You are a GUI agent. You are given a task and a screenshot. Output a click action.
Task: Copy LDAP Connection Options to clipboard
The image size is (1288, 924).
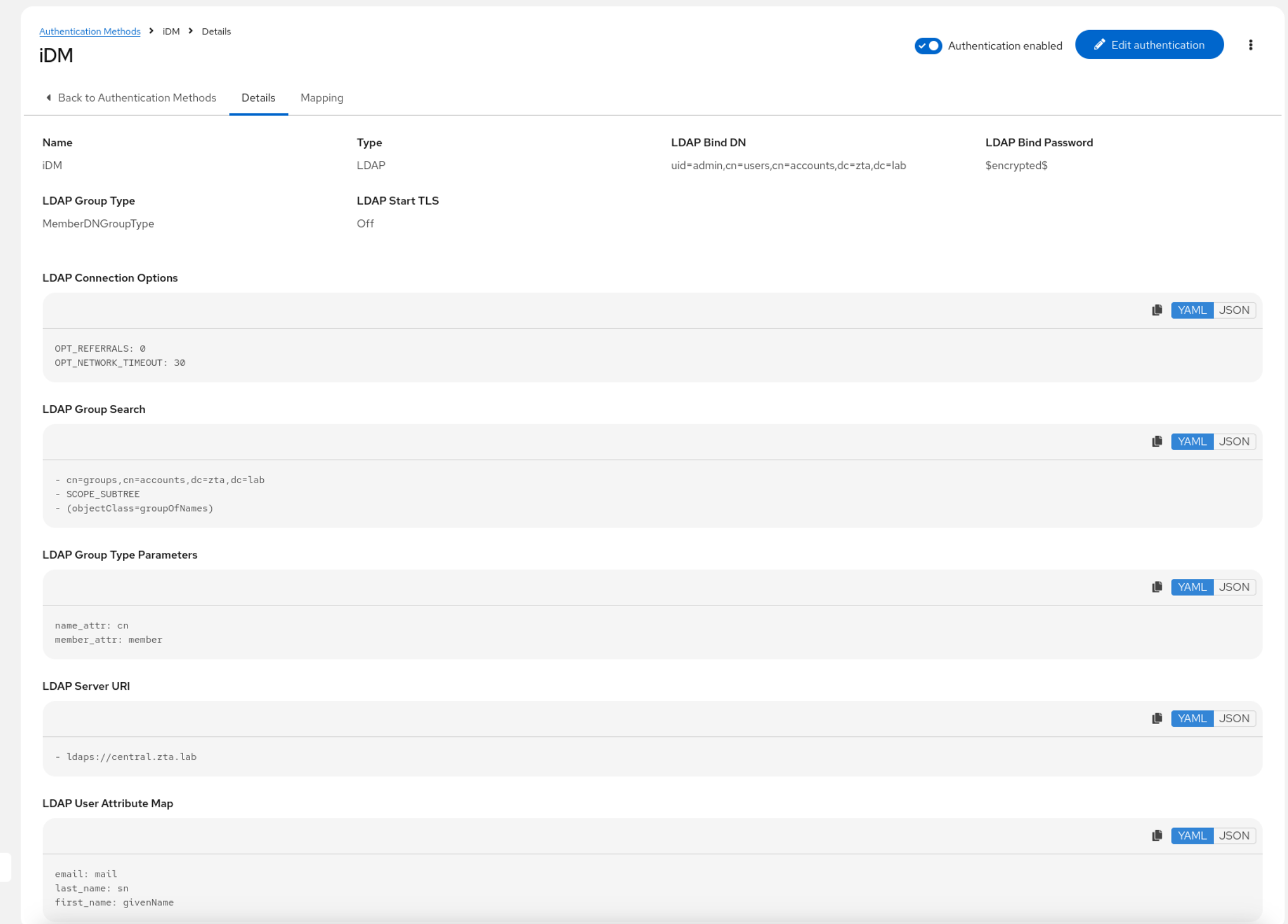coord(1157,310)
